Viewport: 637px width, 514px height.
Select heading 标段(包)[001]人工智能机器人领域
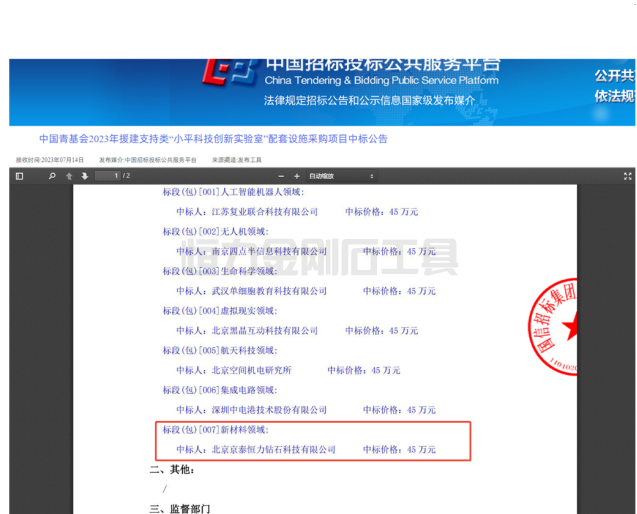click(x=233, y=192)
